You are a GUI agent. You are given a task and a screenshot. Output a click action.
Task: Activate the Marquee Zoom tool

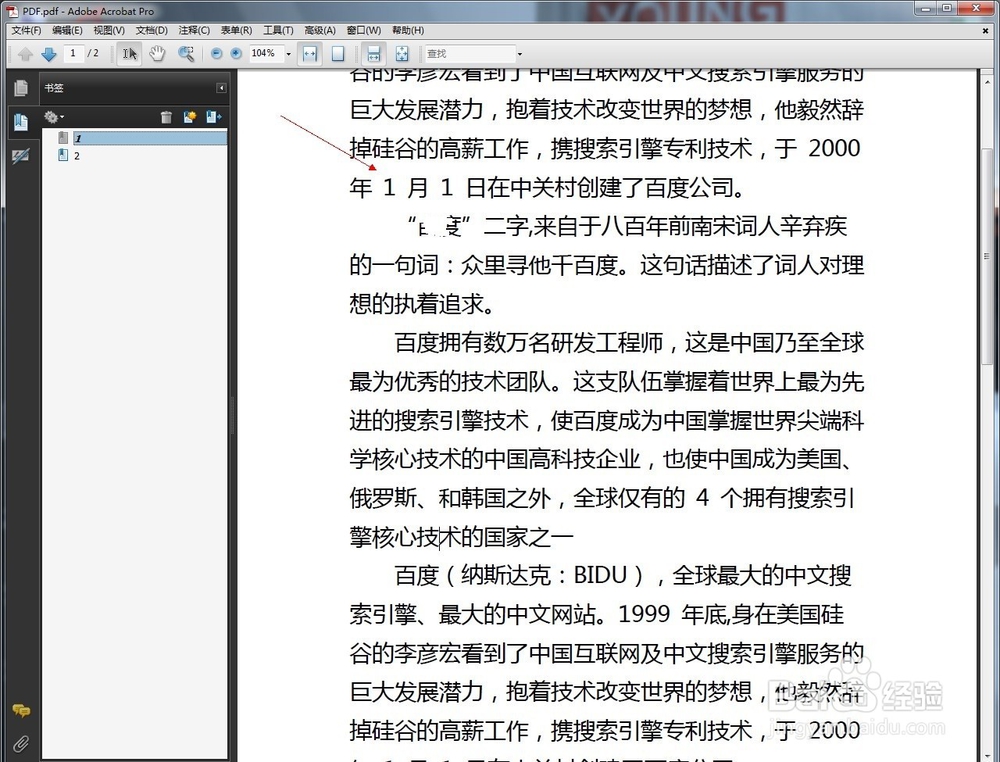pyautogui.click(x=186, y=54)
